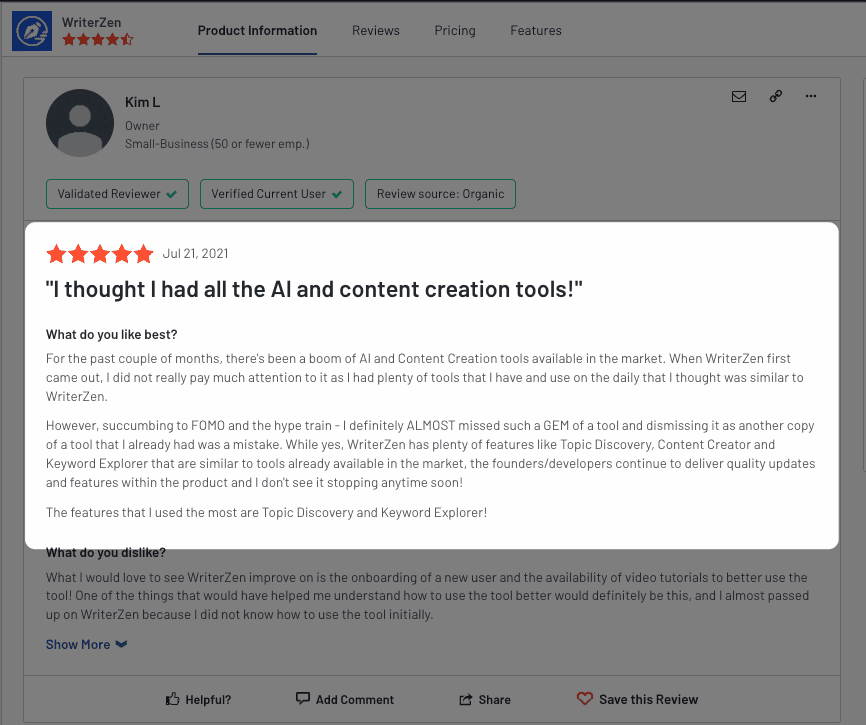
Task: Open the Pricing tab
Action: (455, 30)
